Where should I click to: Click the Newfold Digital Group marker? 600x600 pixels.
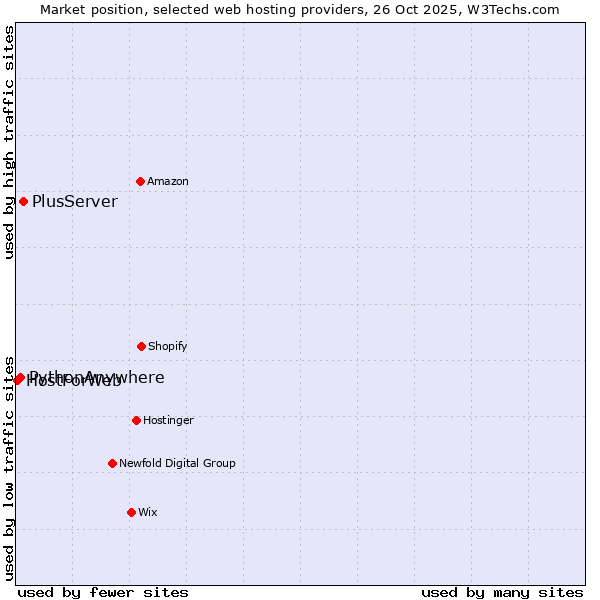click(x=112, y=463)
